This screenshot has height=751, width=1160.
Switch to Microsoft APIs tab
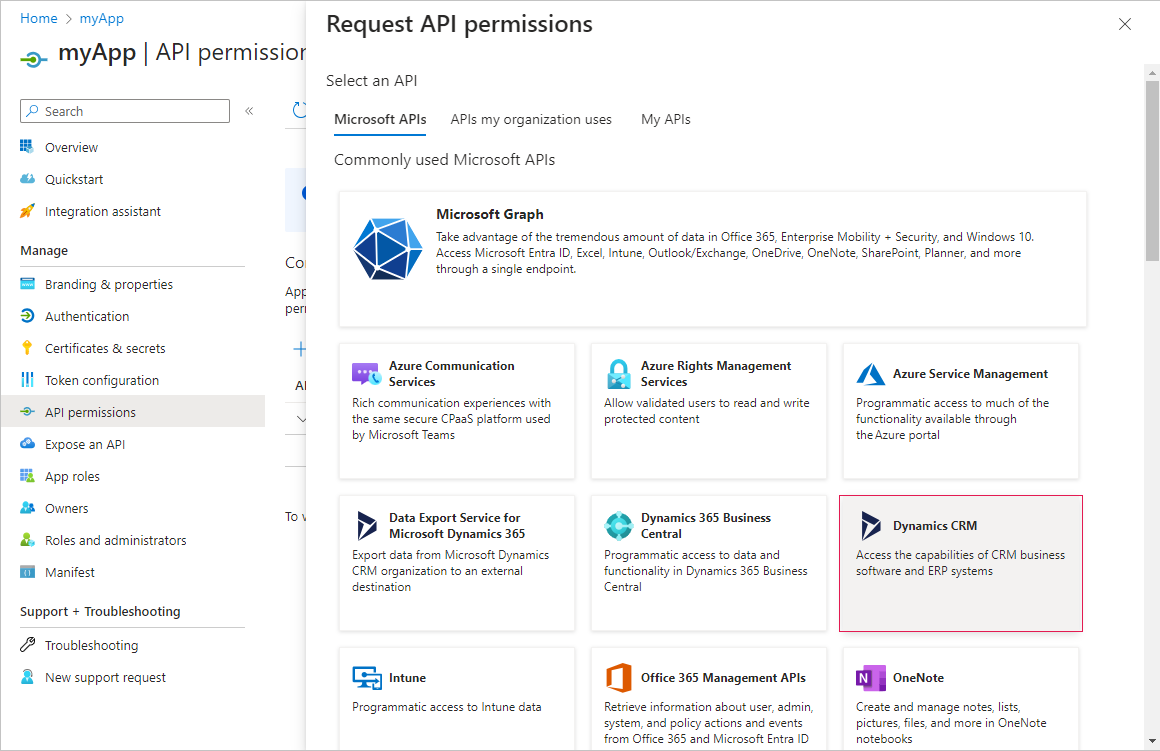(x=380, y=119)
